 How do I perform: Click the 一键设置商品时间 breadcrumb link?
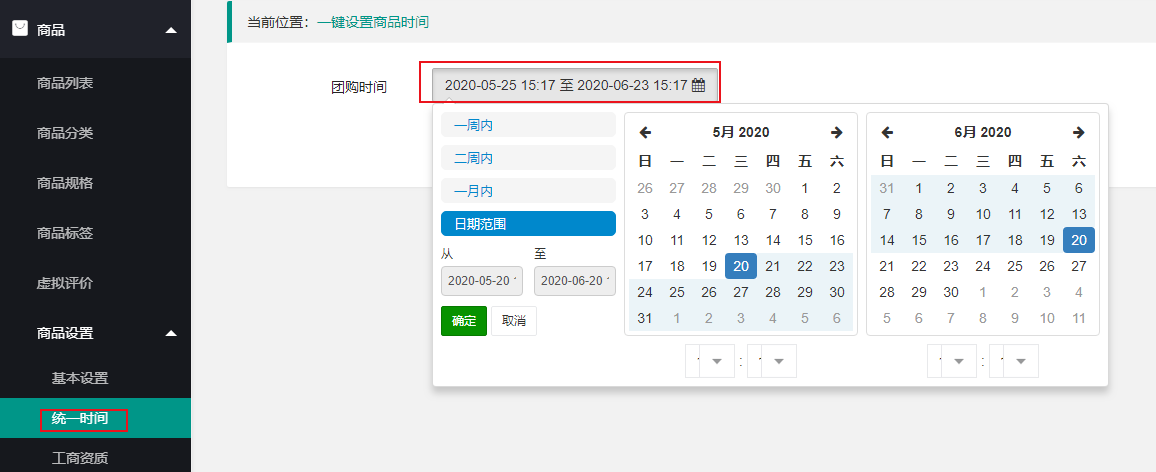[x=373, y=22]
